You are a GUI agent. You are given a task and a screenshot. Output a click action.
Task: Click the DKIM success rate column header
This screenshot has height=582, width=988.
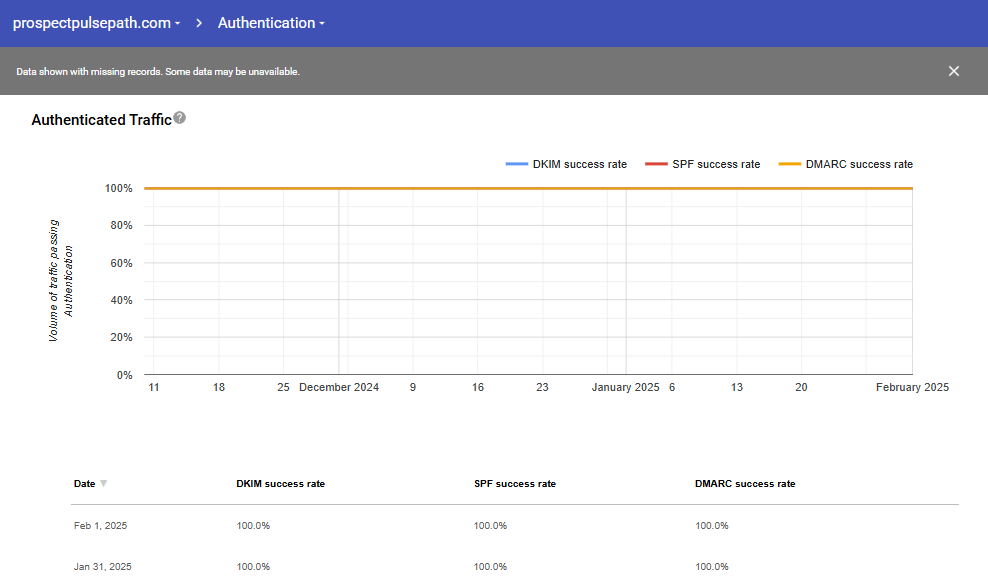point(280,484)
